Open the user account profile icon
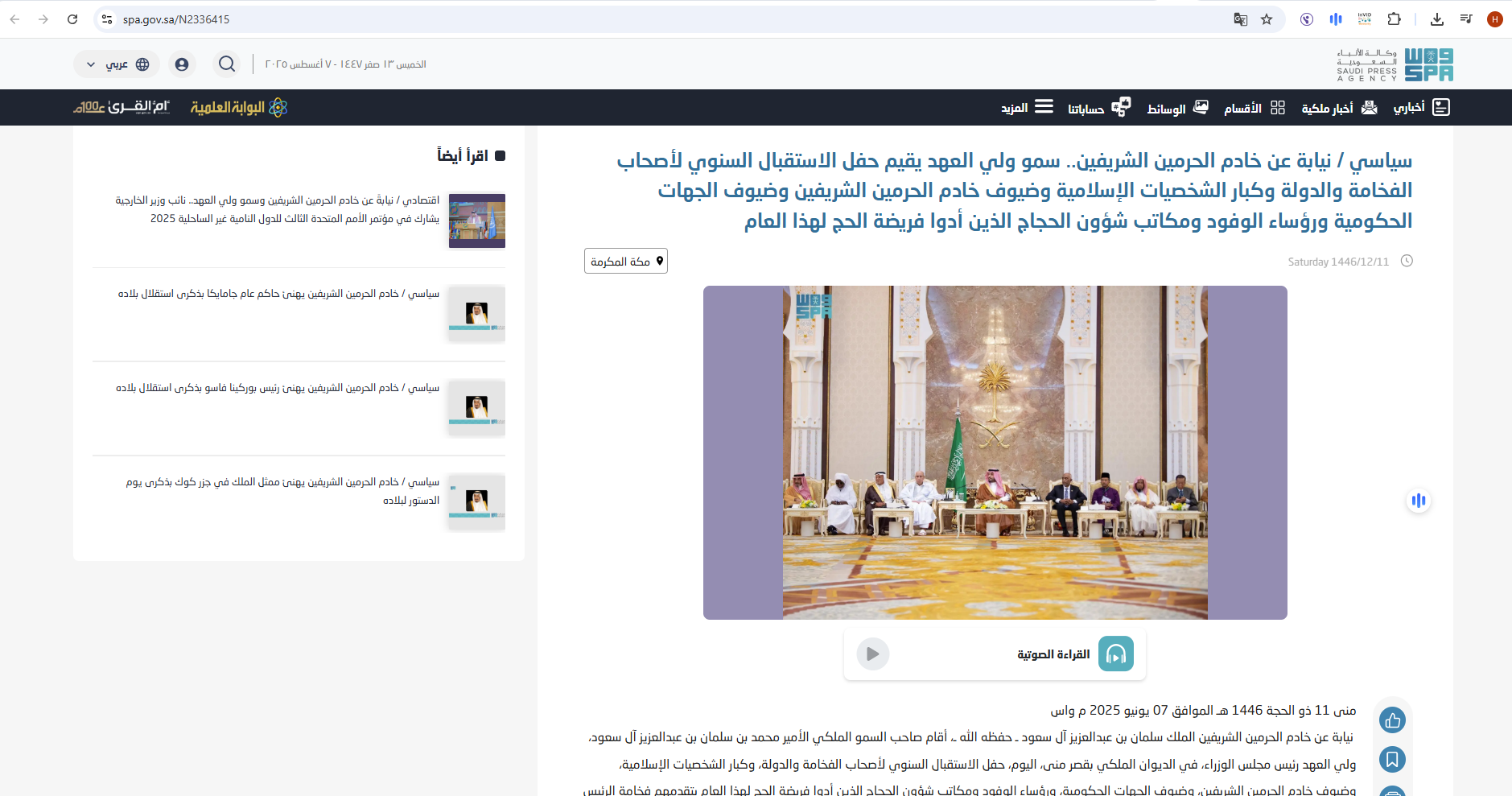Image resolution: width=1512 pixels, height=796 pixels. (182, 64)
